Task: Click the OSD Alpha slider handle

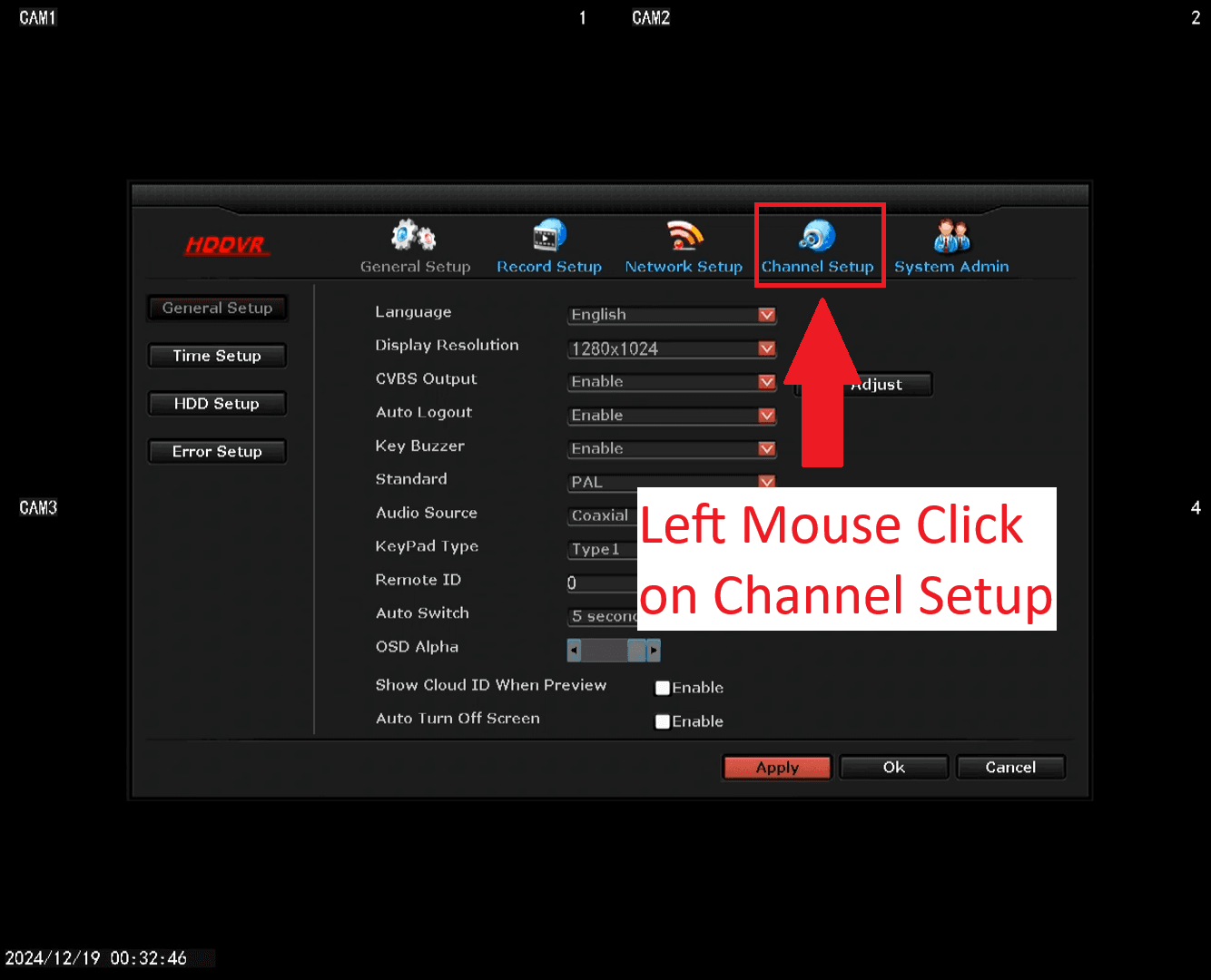Action: (x=636, y=650)
